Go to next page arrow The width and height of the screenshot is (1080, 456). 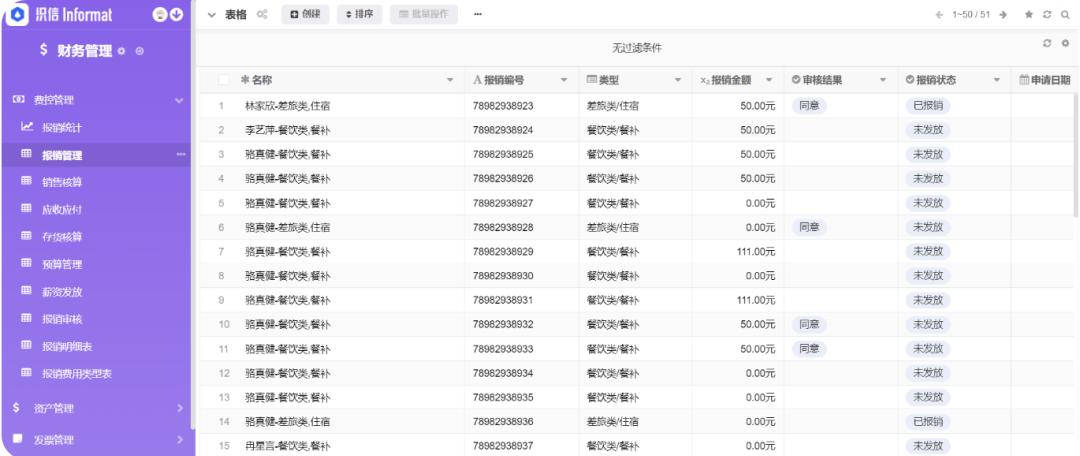pos(1003,14)
